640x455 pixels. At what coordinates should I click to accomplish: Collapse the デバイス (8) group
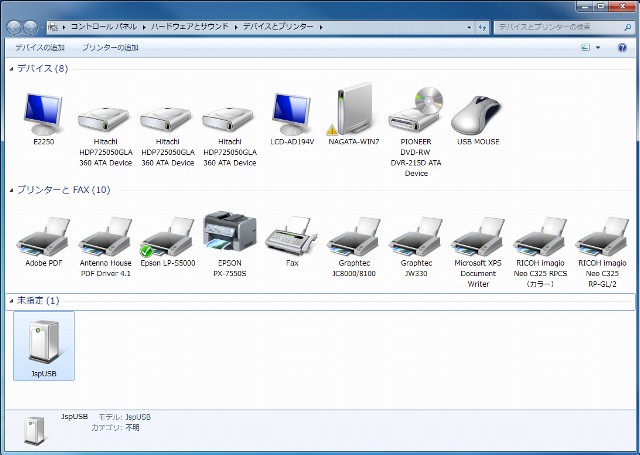11,69
